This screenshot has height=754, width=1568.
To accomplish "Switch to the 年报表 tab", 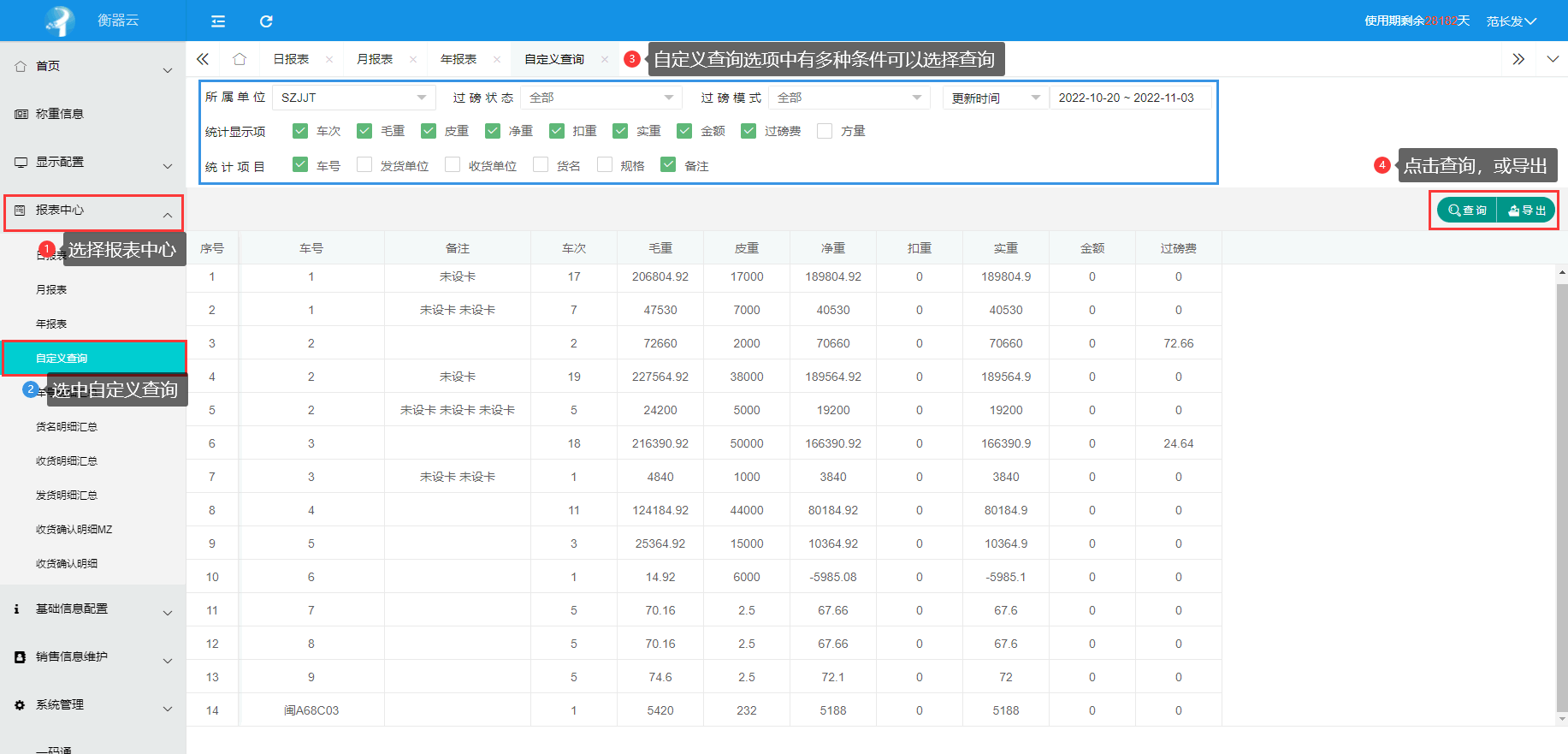I will (459, 59).
